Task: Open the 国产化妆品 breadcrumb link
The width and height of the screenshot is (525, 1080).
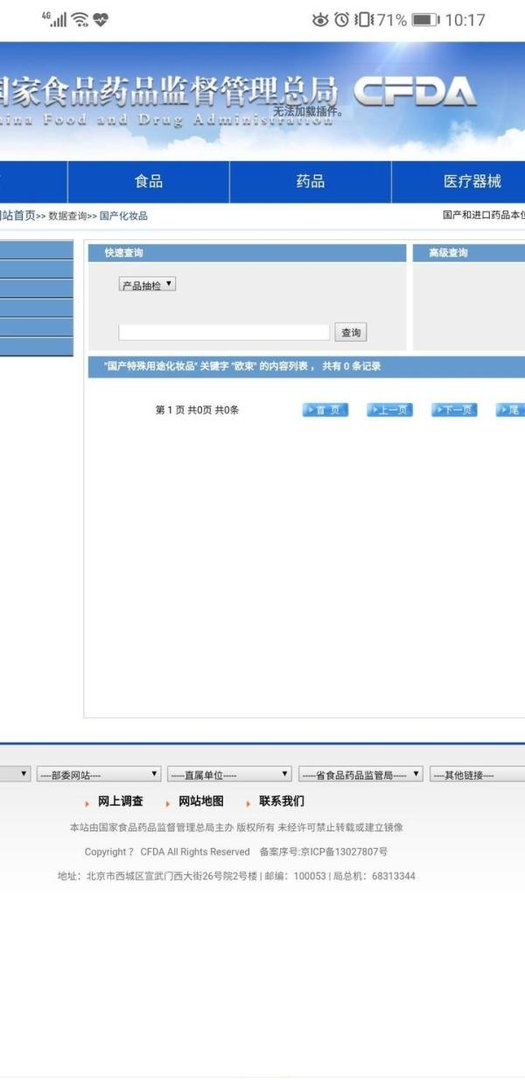Action: tap(123, 216)
